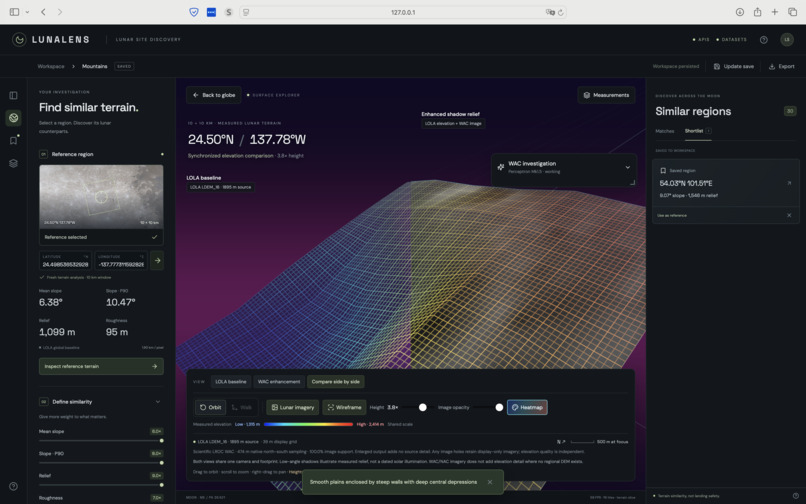Click Use as reference link
806x504 pixels.
coord(672,215)
